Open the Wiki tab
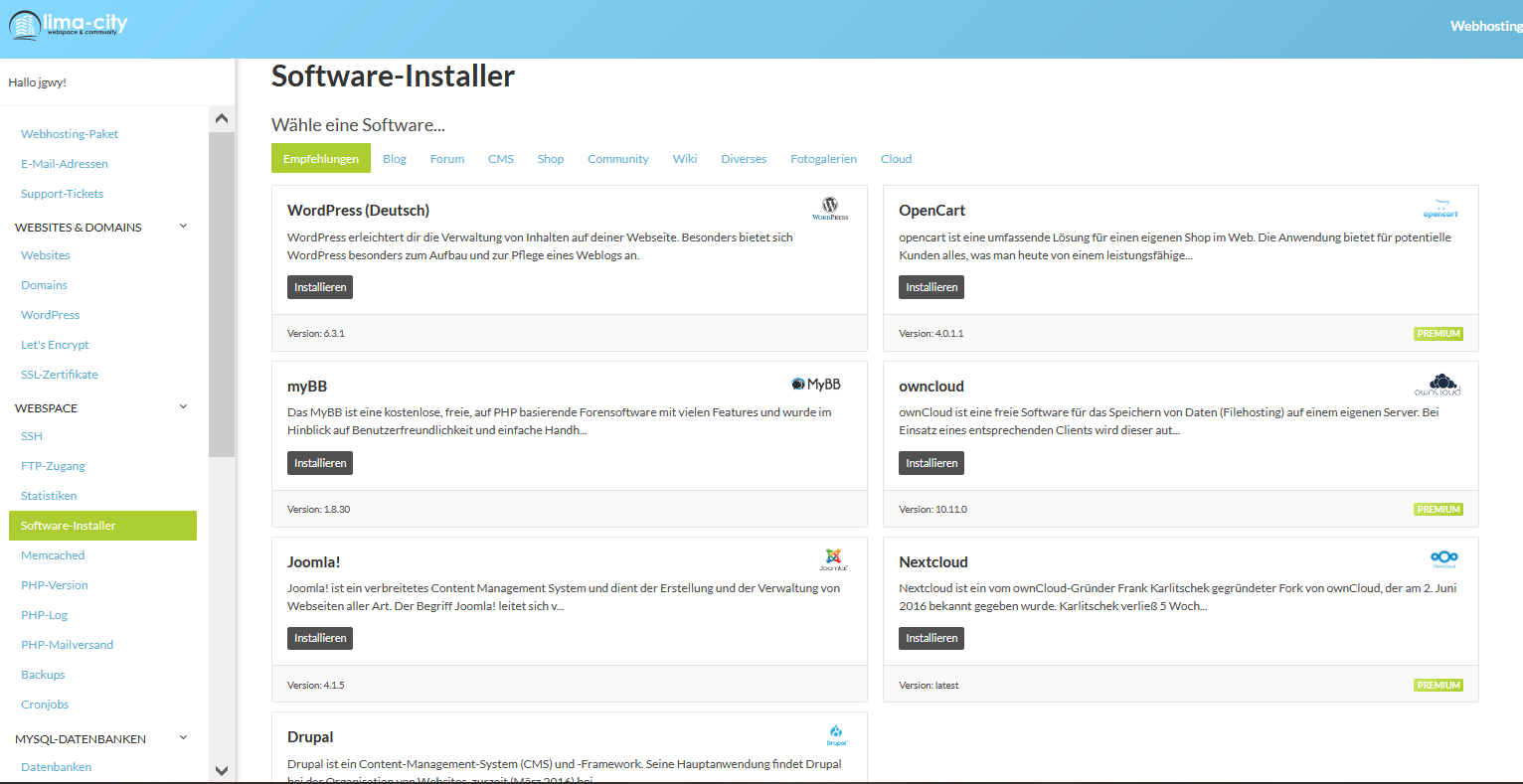Image resolution: width=1523 pixels, height=784 pixels. [x=685, y=159]
